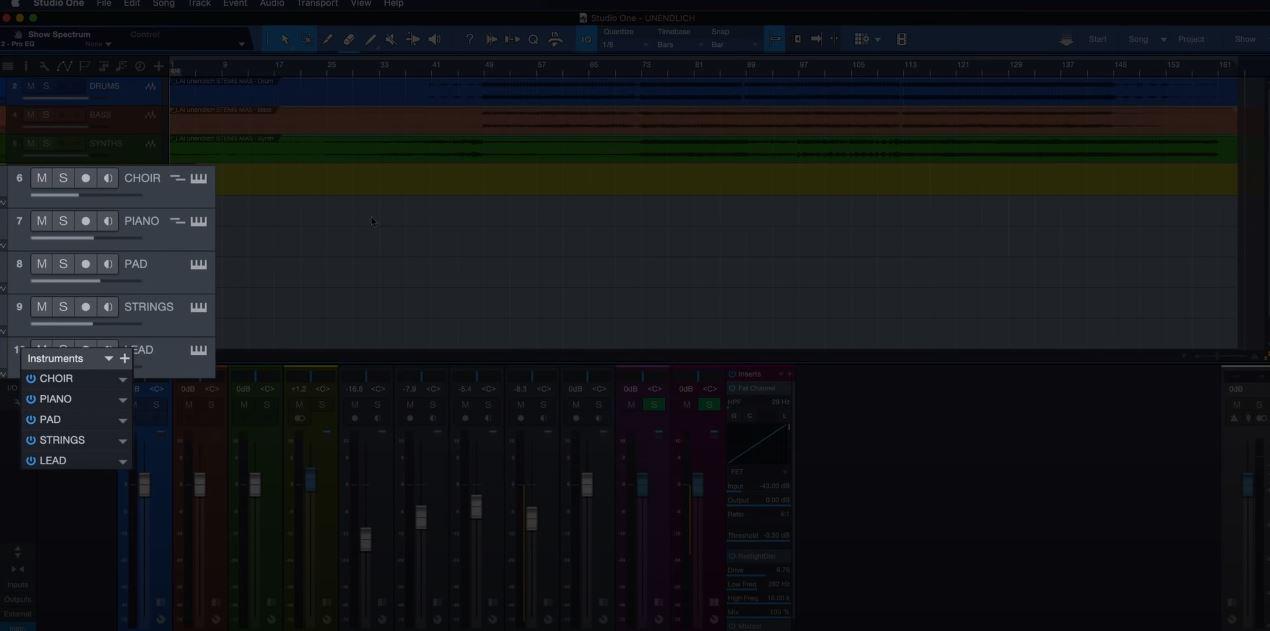Mute the CHOIR track

pos(41,178)
